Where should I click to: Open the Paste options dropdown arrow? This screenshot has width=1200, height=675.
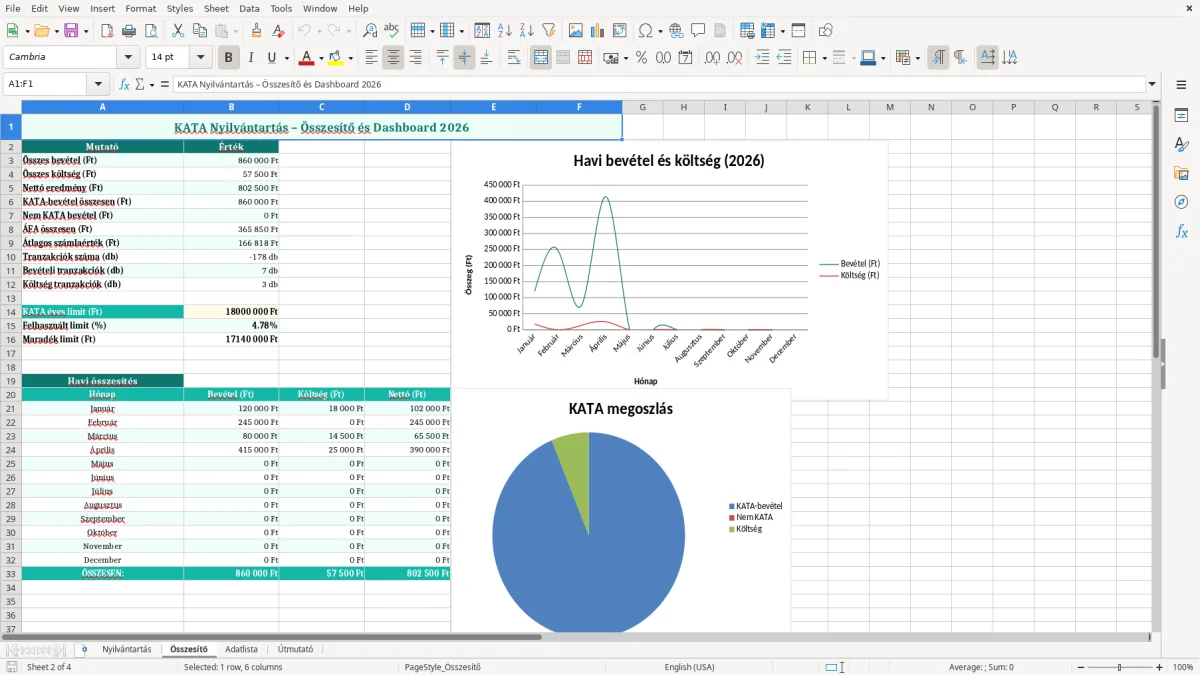click(x=235, y=31)
